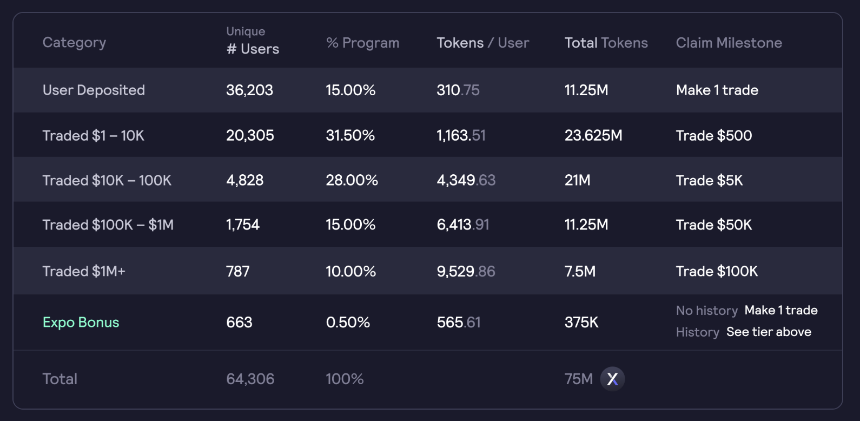860x421 pixels.
Task: Click the Category column header
Action: 74,43
